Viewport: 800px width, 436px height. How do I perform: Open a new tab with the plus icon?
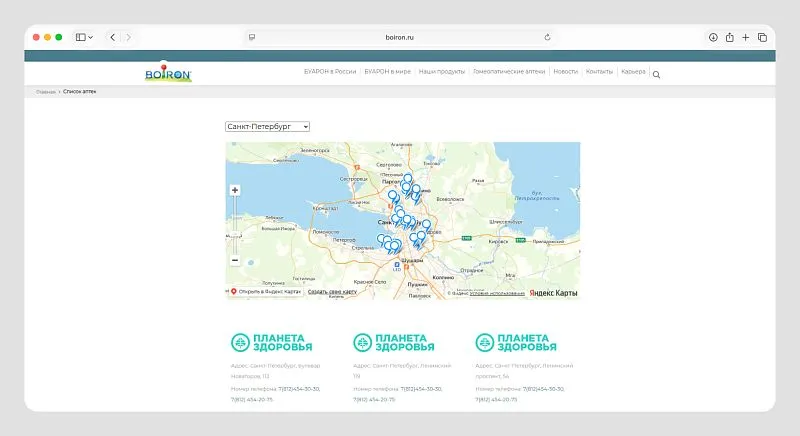click(x=746, y=37)
